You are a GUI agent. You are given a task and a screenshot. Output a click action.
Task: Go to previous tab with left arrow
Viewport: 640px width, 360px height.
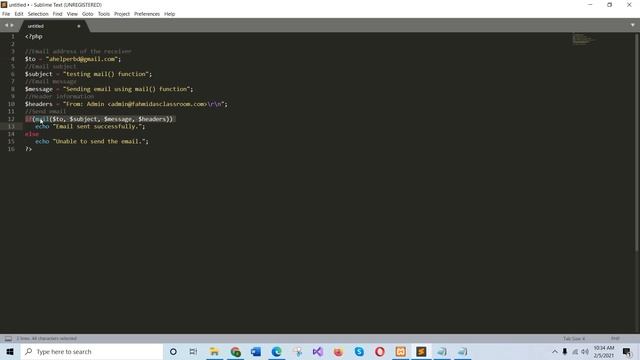tap(6, 25)
